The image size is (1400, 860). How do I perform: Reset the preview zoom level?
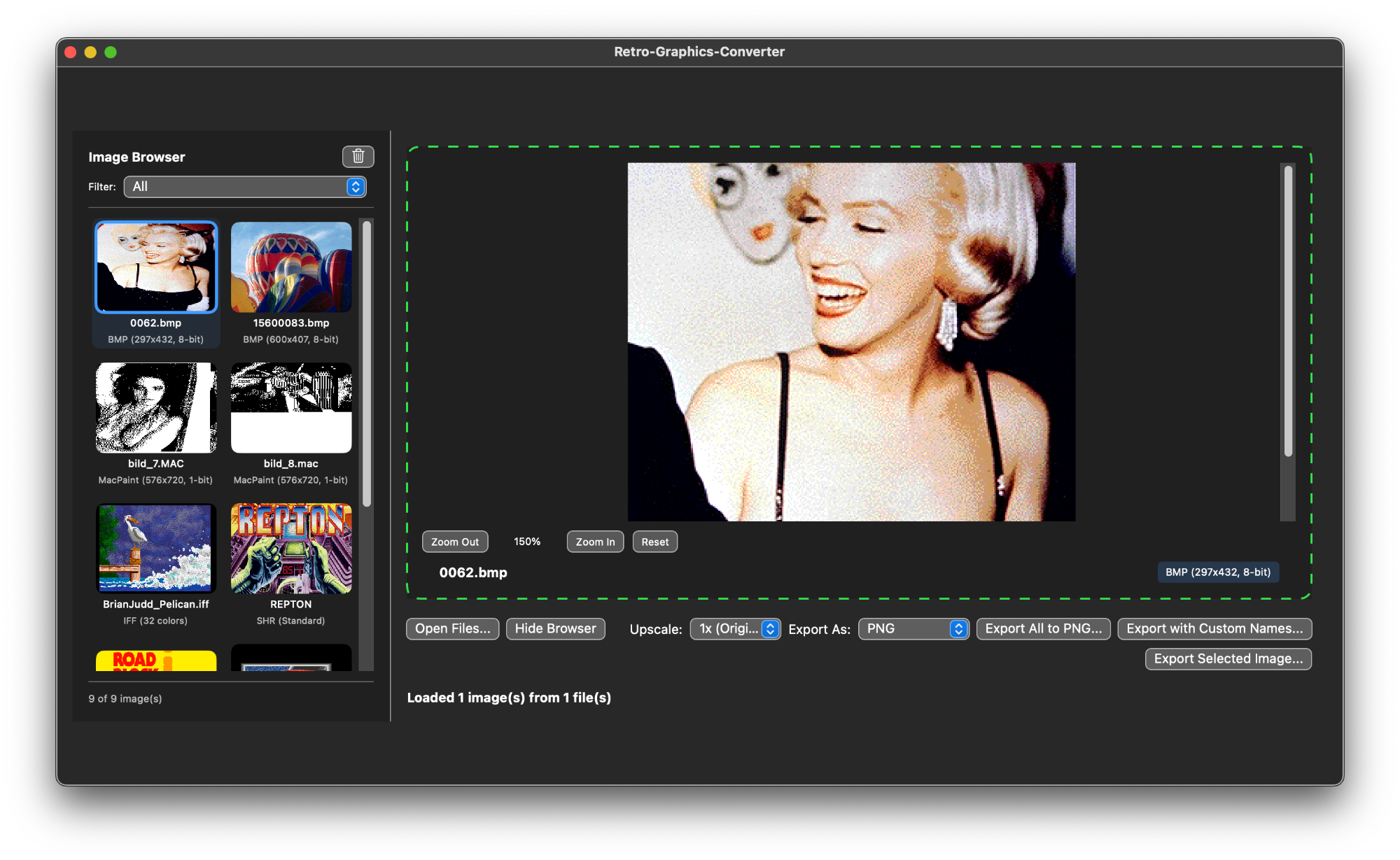654,541
